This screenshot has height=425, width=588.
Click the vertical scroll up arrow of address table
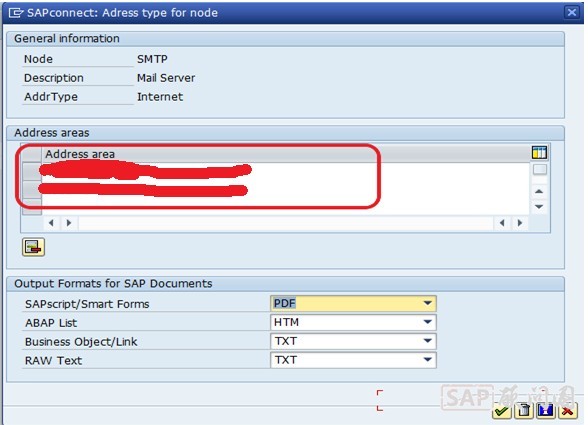[539, 192]
